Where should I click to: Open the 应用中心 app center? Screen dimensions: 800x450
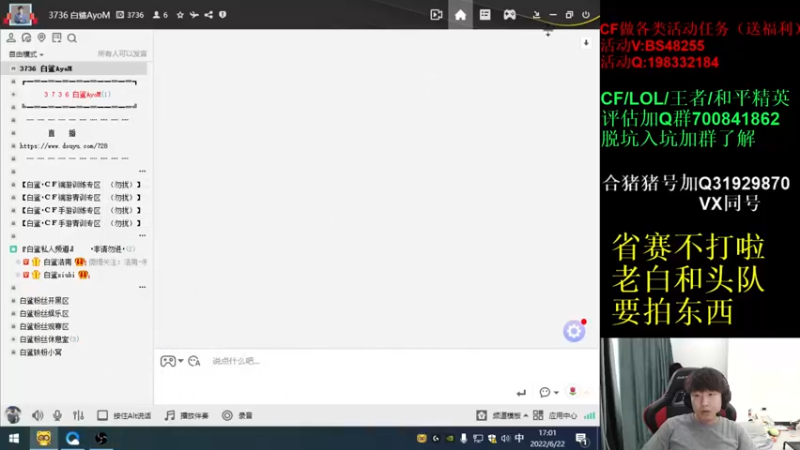(x=555, y=416)
